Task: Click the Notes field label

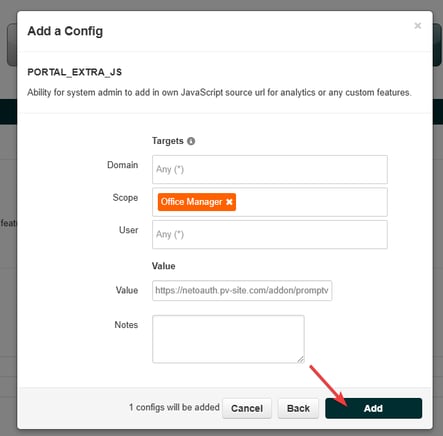Action: [x=126, y=325]
